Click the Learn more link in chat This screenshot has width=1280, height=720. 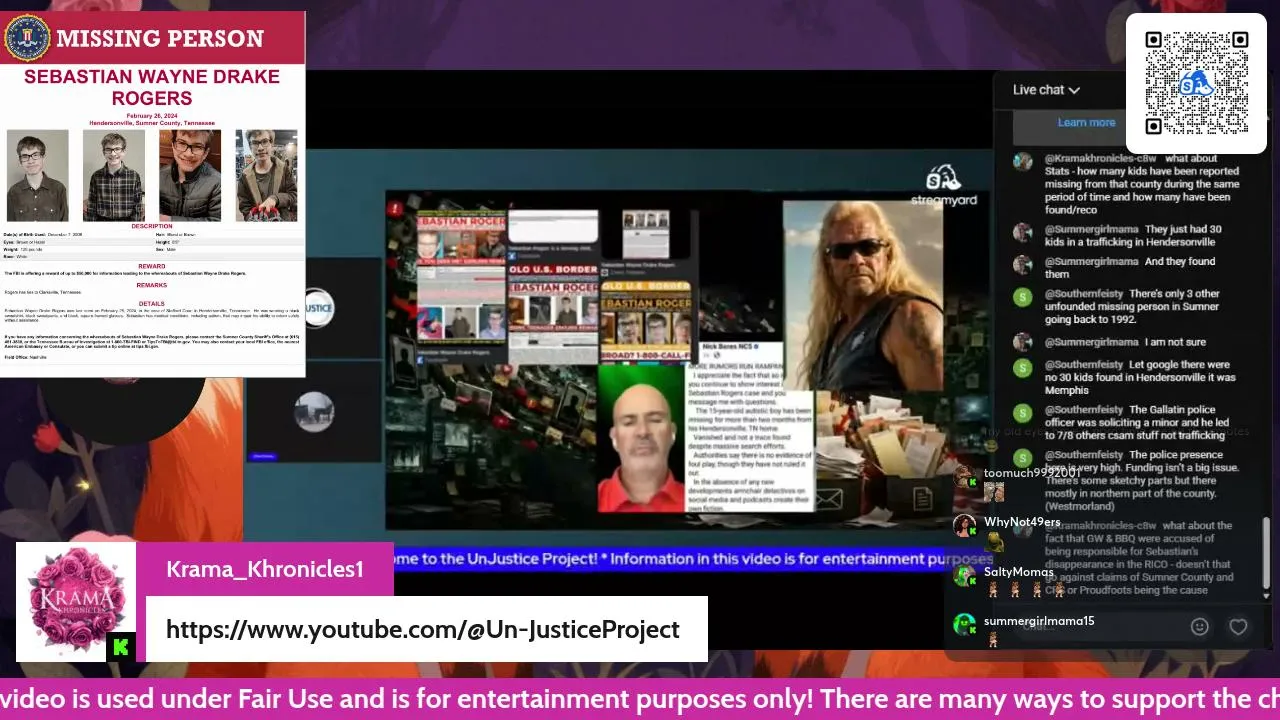pos(1086,123)
